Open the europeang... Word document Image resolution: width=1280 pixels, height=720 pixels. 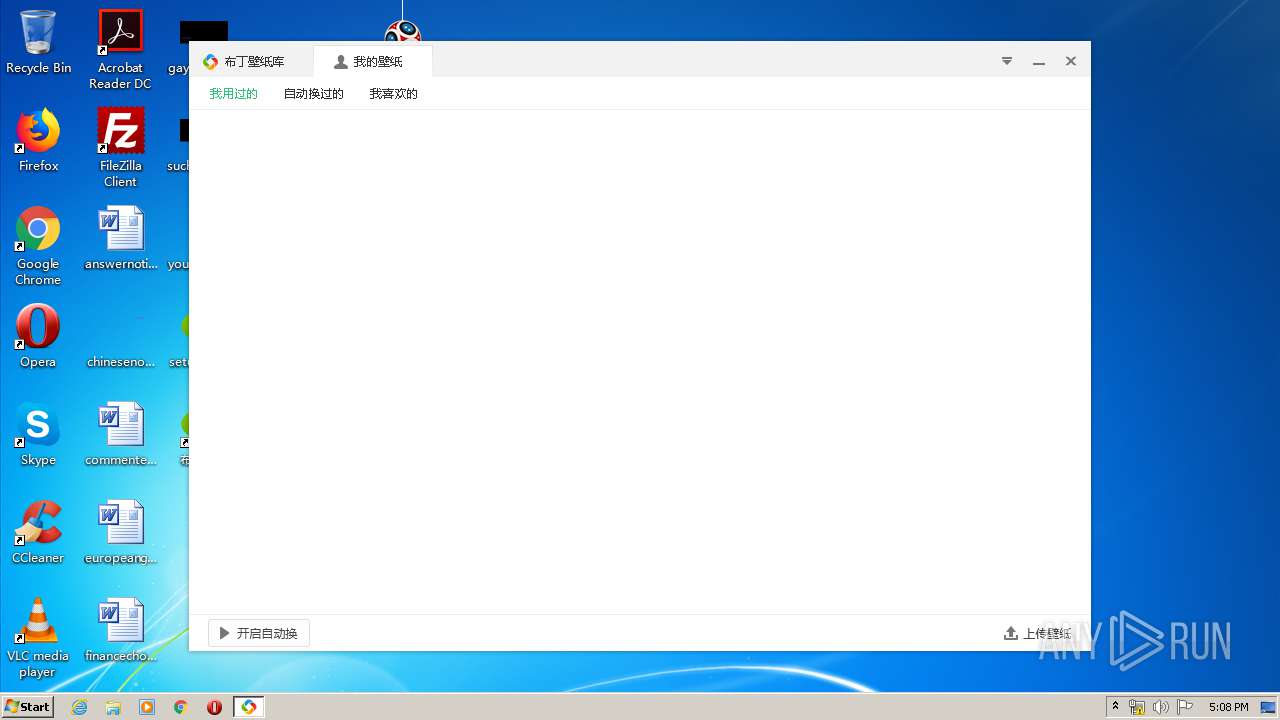[x=121, y=532]
